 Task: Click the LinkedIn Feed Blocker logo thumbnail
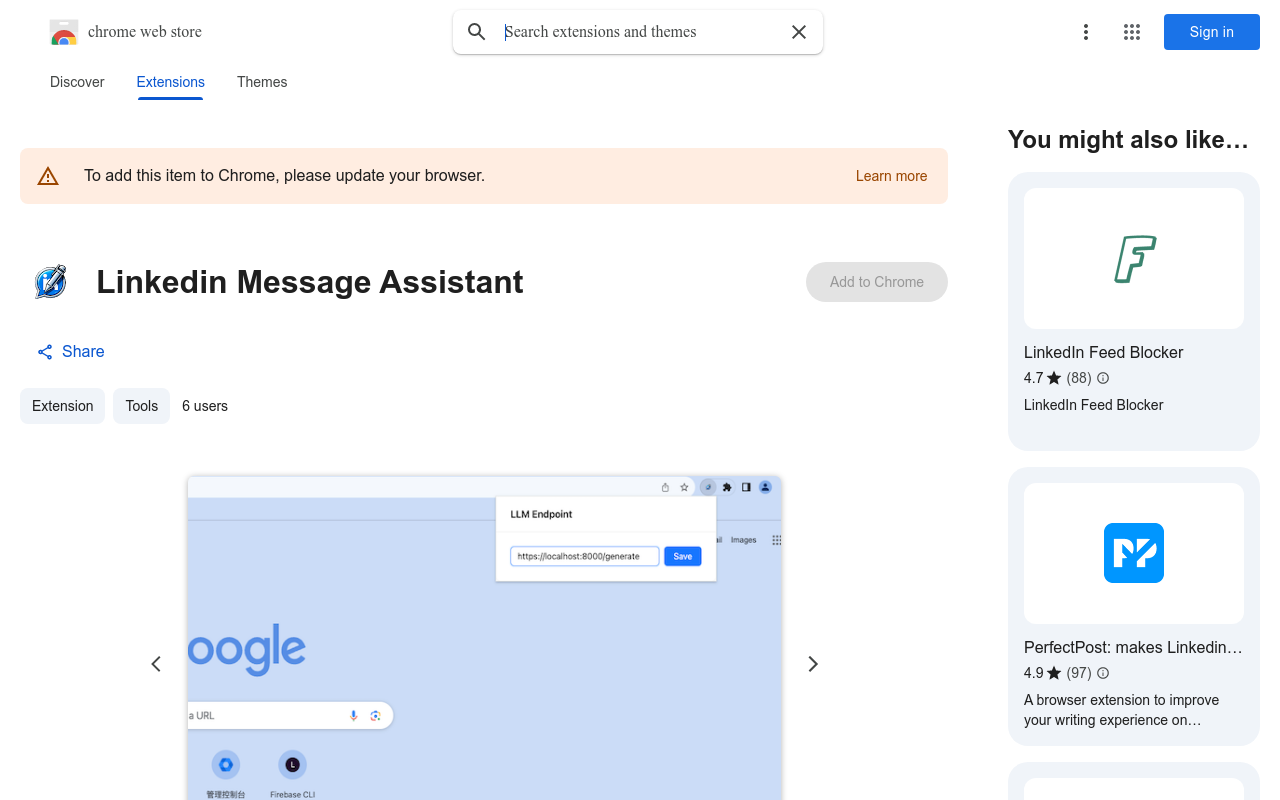click(x=1134, y=259)
